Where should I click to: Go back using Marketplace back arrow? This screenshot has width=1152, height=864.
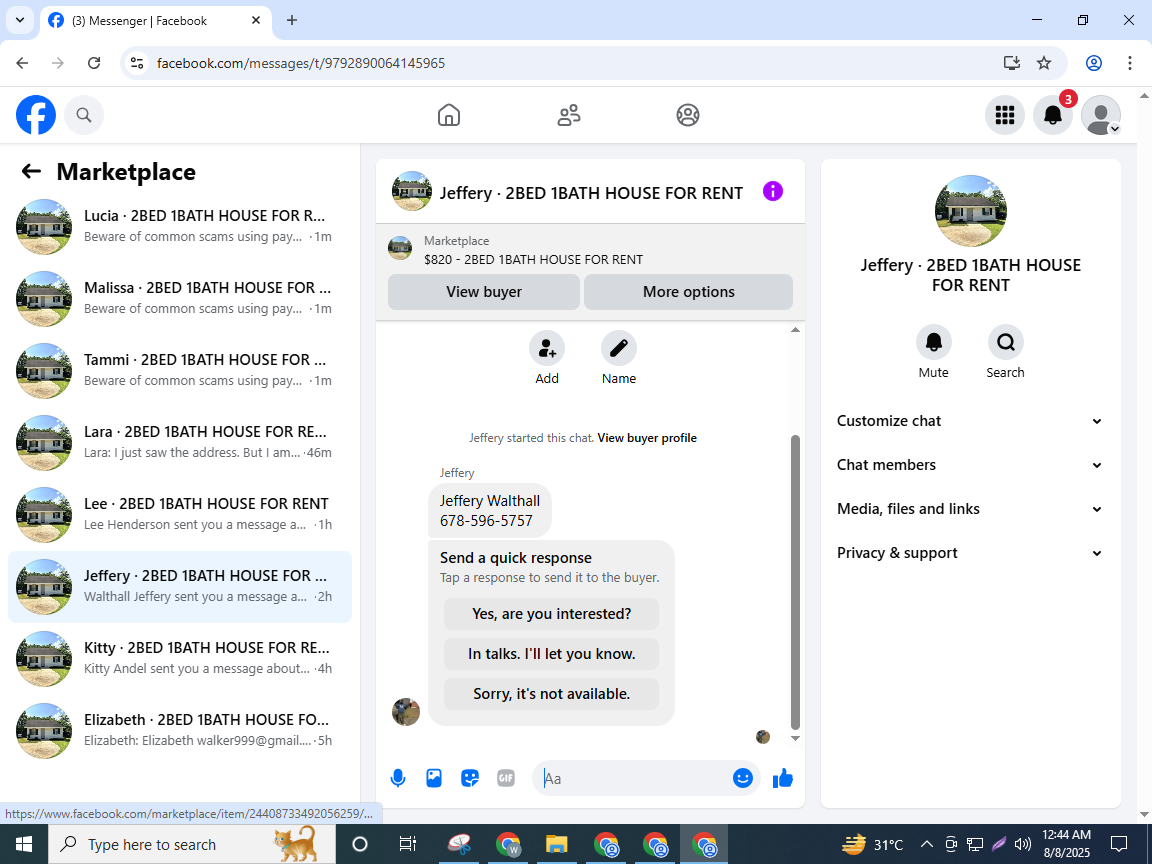click(x=31, y=171)
